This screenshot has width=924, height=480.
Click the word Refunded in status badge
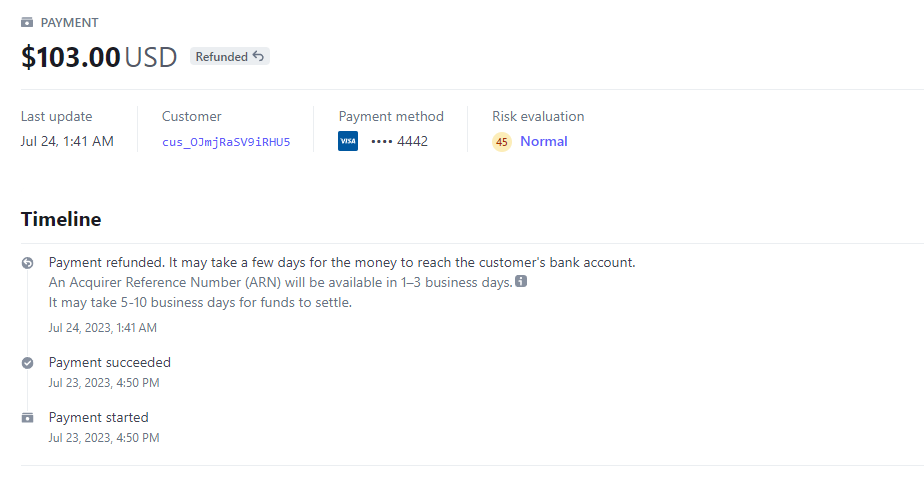pyautogui.click(x=221, y=57)
